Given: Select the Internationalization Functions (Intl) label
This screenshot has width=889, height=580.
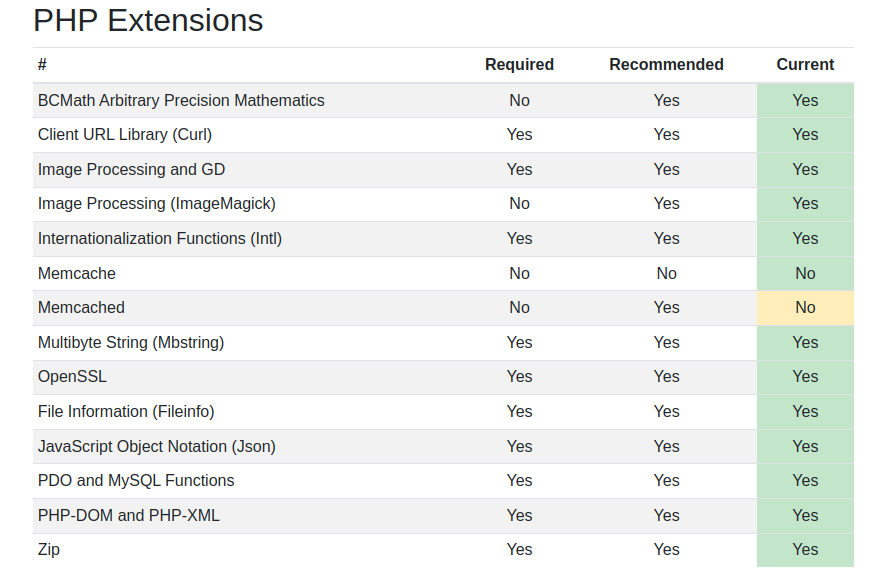Looking at the screenshot, I should (x=160, y=238).
